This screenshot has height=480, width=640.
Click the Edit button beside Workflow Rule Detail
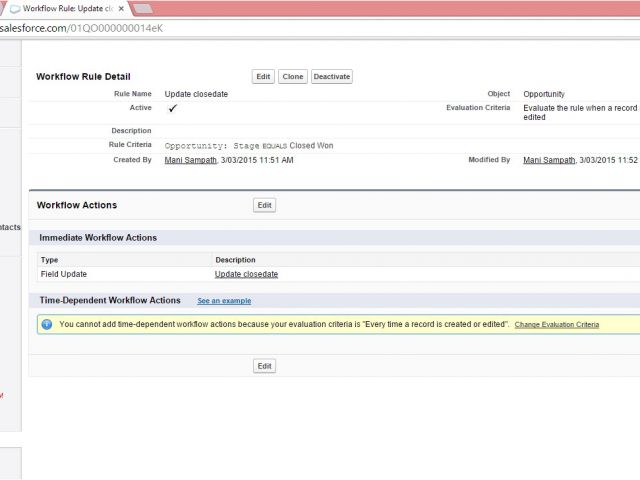pyautogui.click(x=263, y=77)
